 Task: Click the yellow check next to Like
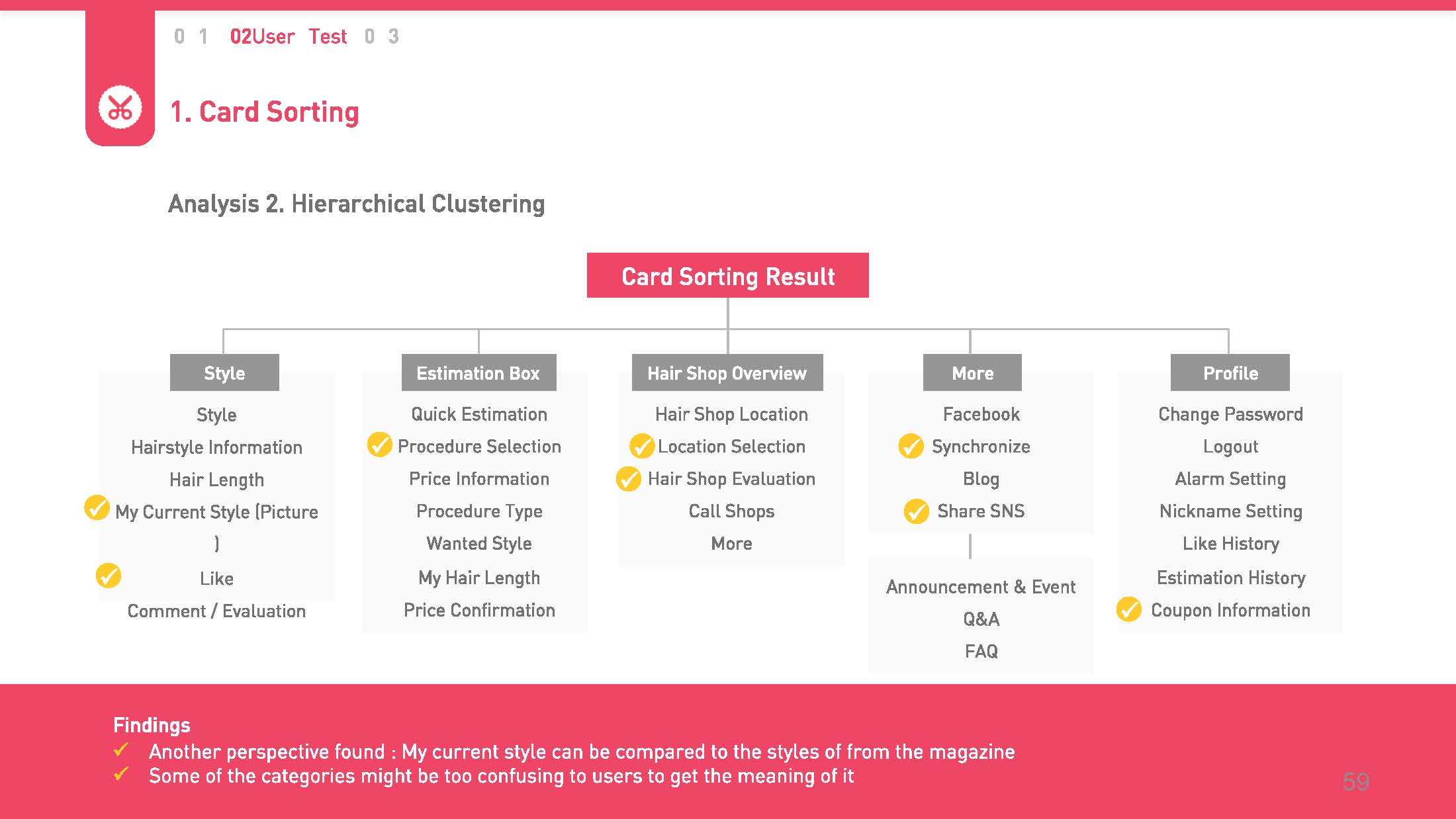coord(109,576)
